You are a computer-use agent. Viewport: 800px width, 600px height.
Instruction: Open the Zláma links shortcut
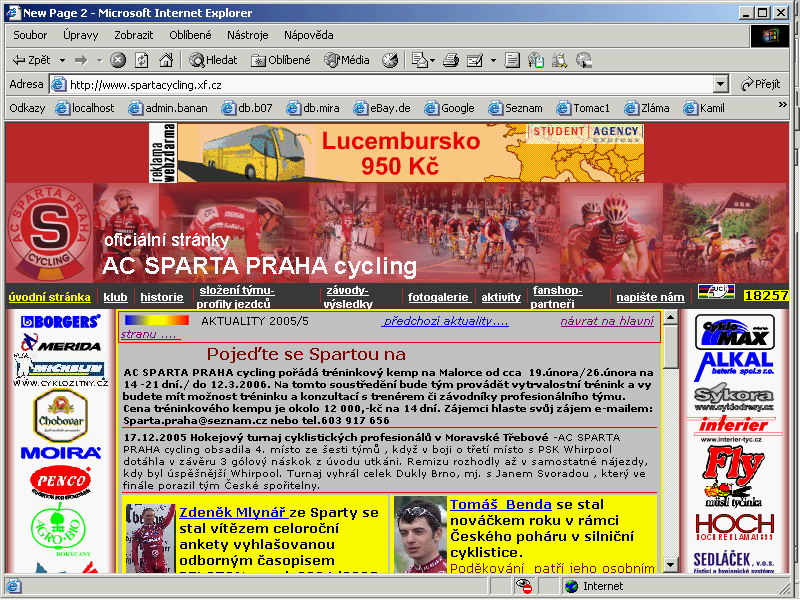647,108
